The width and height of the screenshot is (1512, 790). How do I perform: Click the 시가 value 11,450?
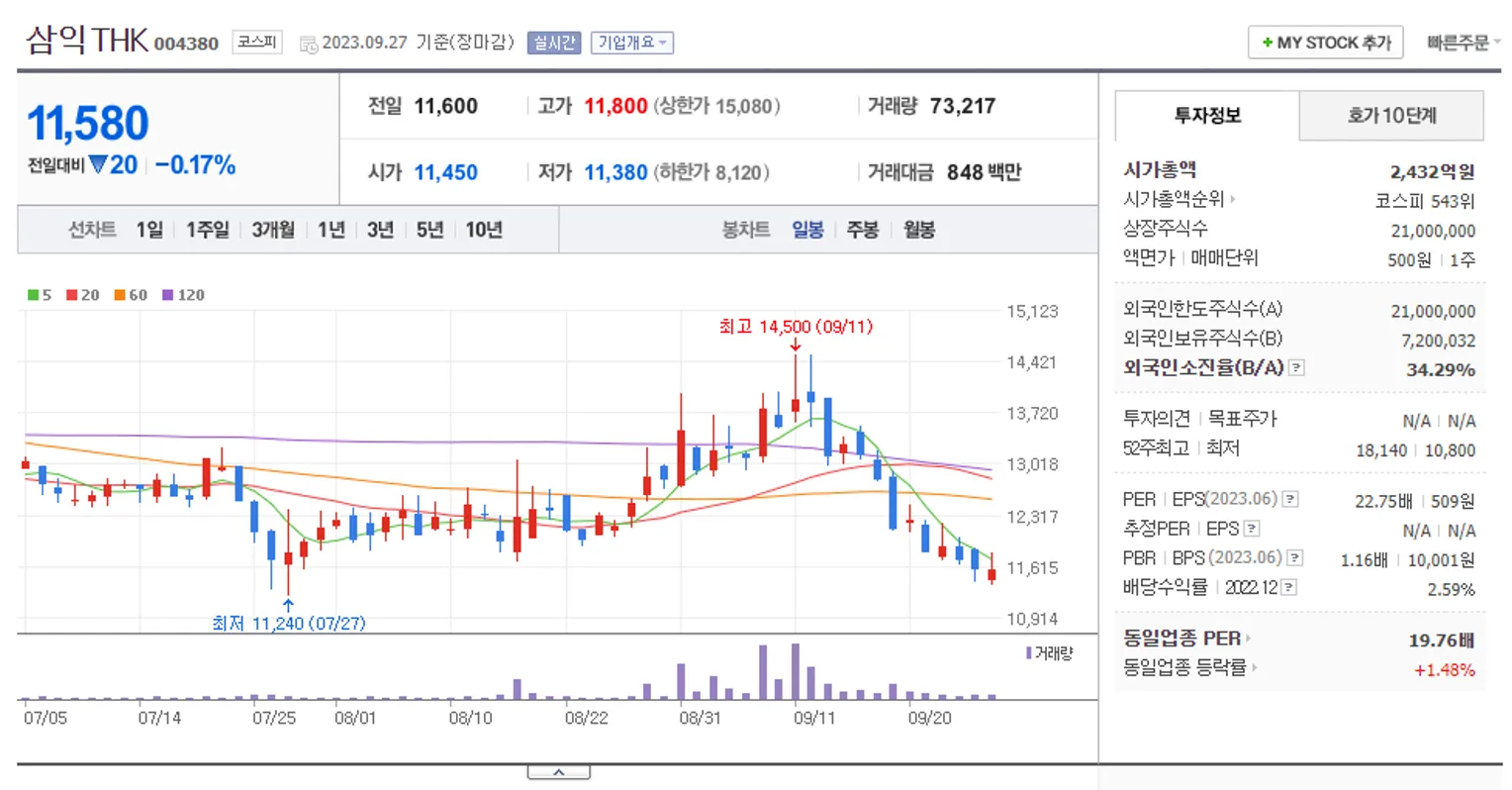[445, 172]
